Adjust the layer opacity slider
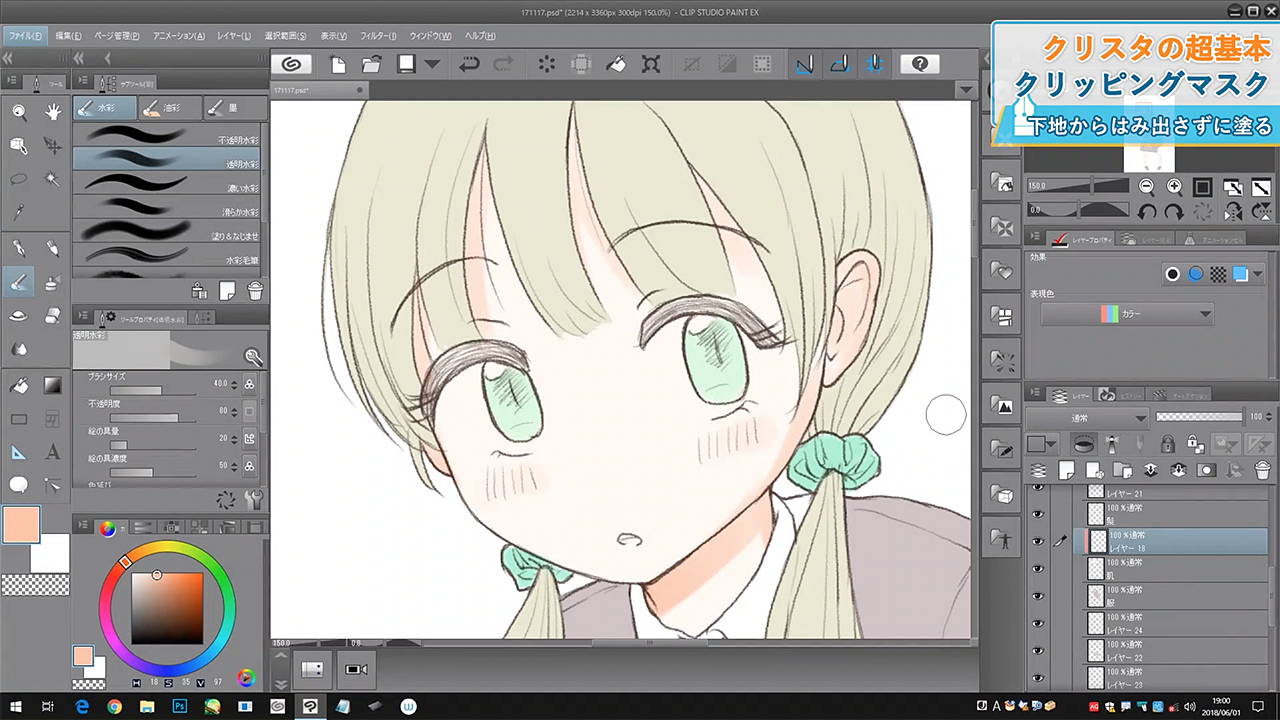Screen dimensions: 1280x720 pos(1200,417)
